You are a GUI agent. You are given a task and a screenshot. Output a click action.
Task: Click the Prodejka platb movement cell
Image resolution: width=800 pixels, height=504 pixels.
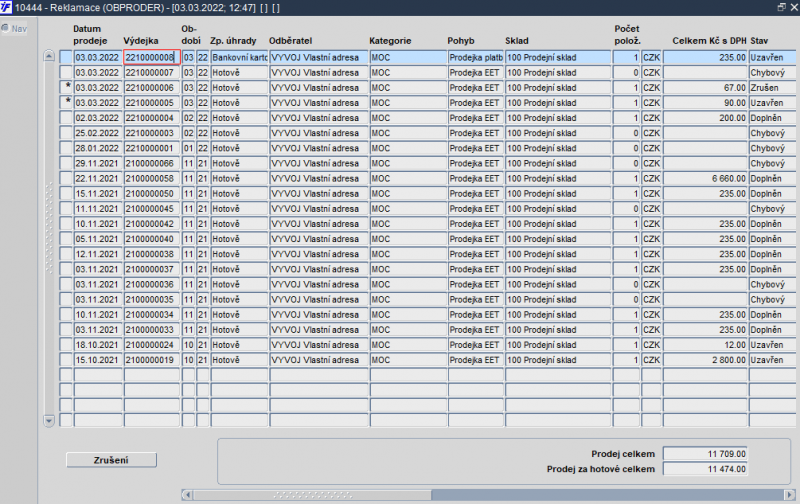pyautogui.click(x=476, y=57)
